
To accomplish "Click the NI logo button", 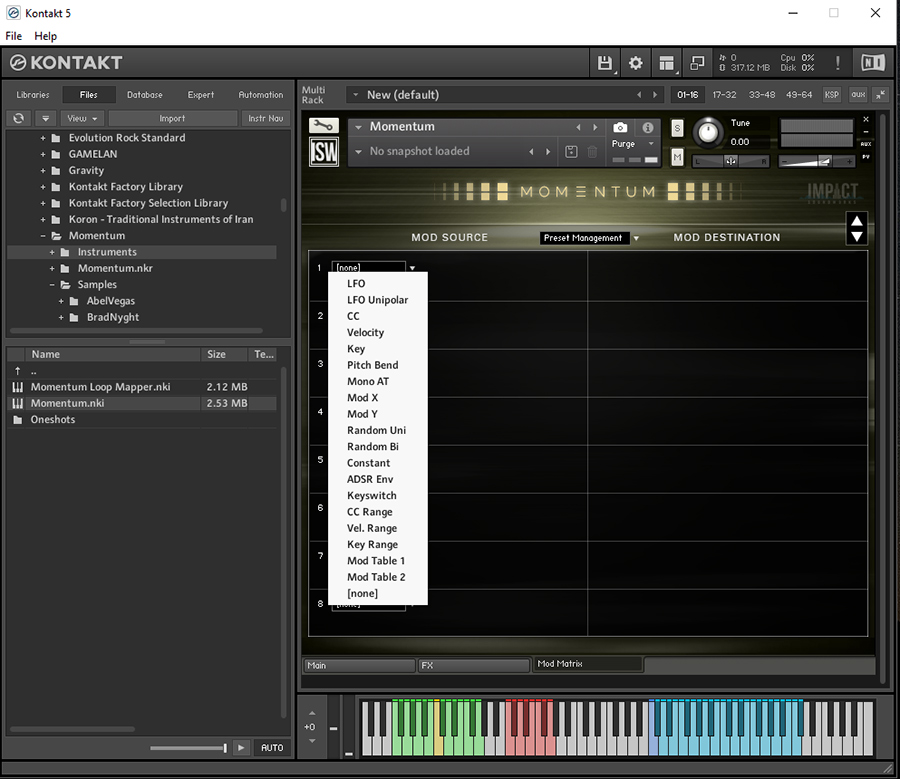I will coord(872,62).
